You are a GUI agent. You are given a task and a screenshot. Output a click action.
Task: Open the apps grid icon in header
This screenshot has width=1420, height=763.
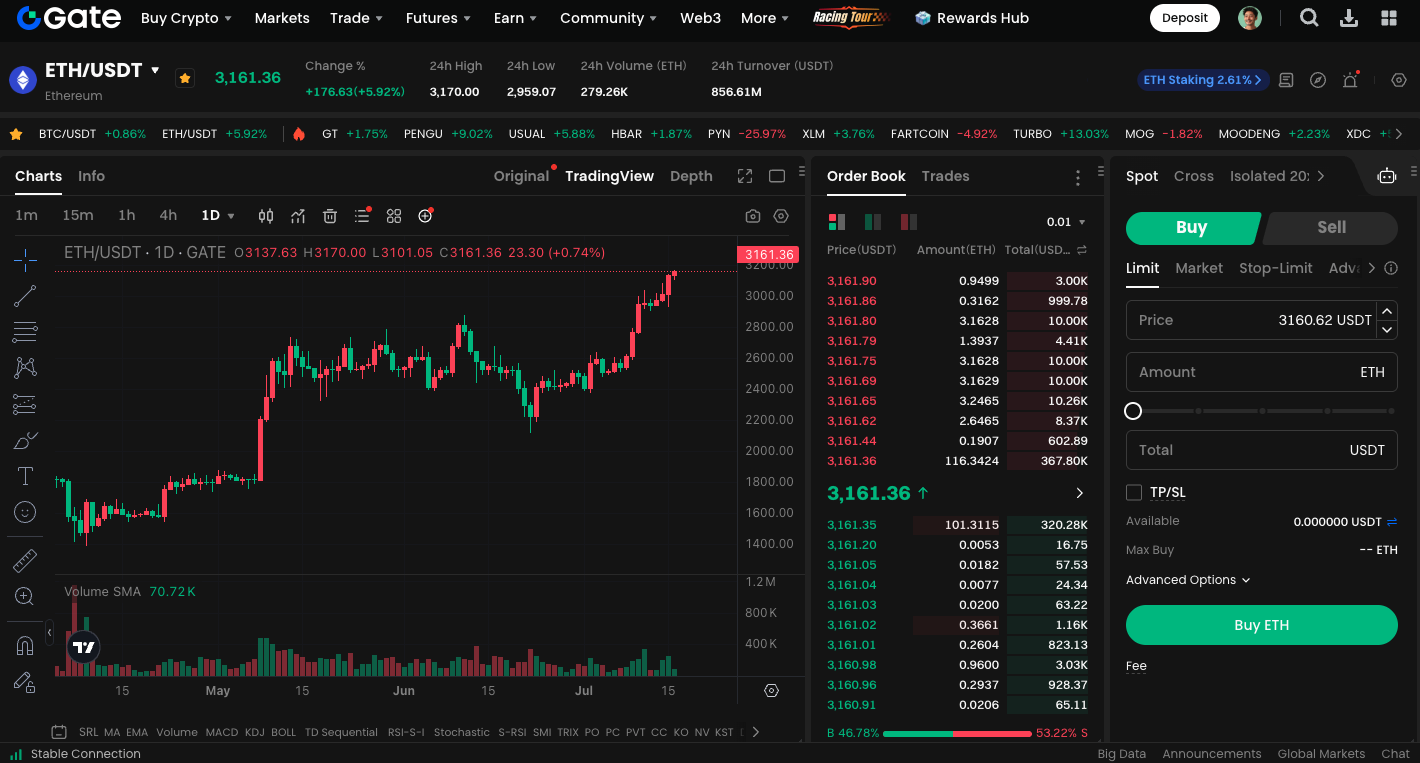click(x=1389, y=18)
